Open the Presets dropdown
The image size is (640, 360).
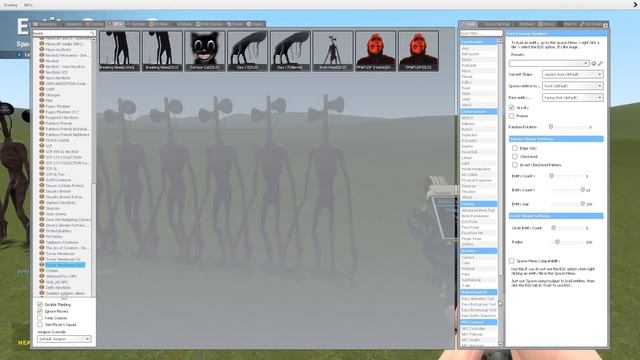[549, 63]
